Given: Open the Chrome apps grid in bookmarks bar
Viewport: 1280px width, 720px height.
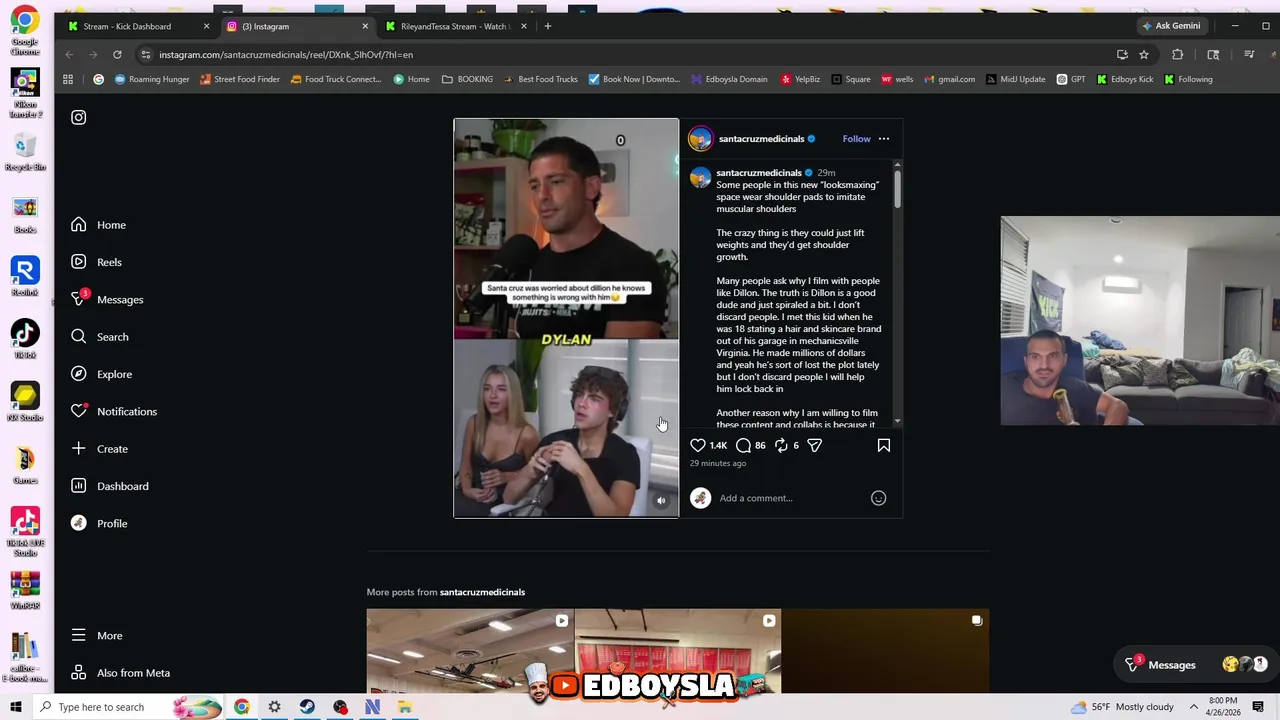Looking at the screenshot, I should [x=68, y=79].
